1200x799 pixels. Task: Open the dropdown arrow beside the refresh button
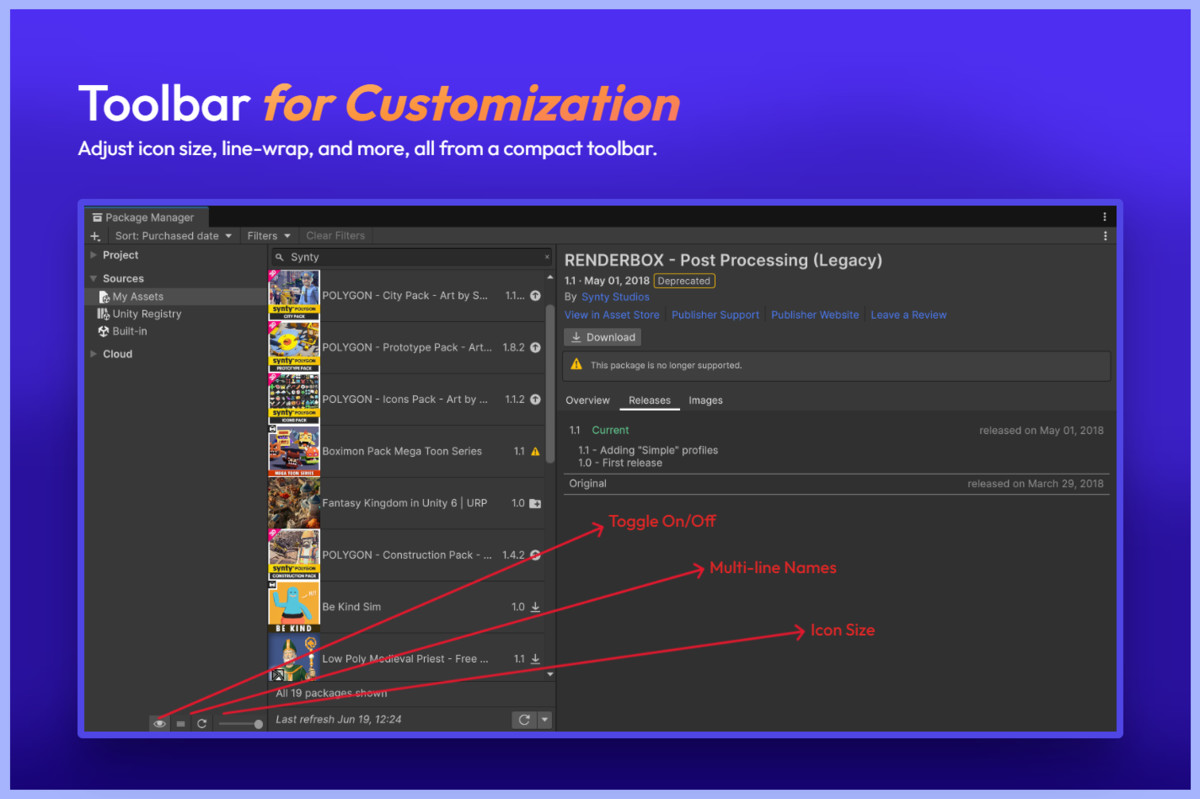pos(545,720)
